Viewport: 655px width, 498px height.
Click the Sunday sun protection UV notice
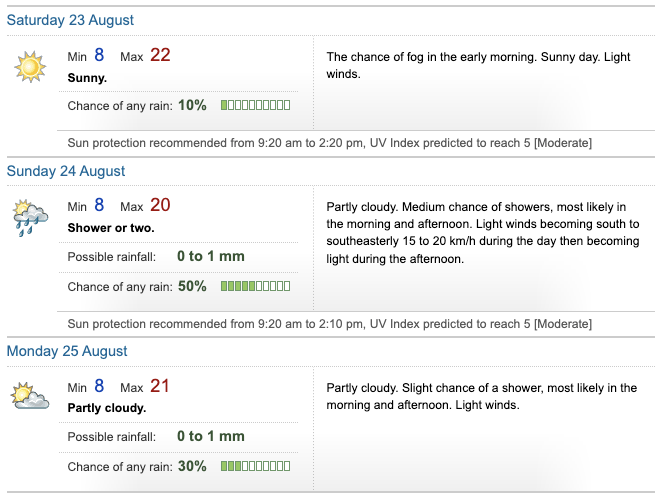(x=329, y=324)
